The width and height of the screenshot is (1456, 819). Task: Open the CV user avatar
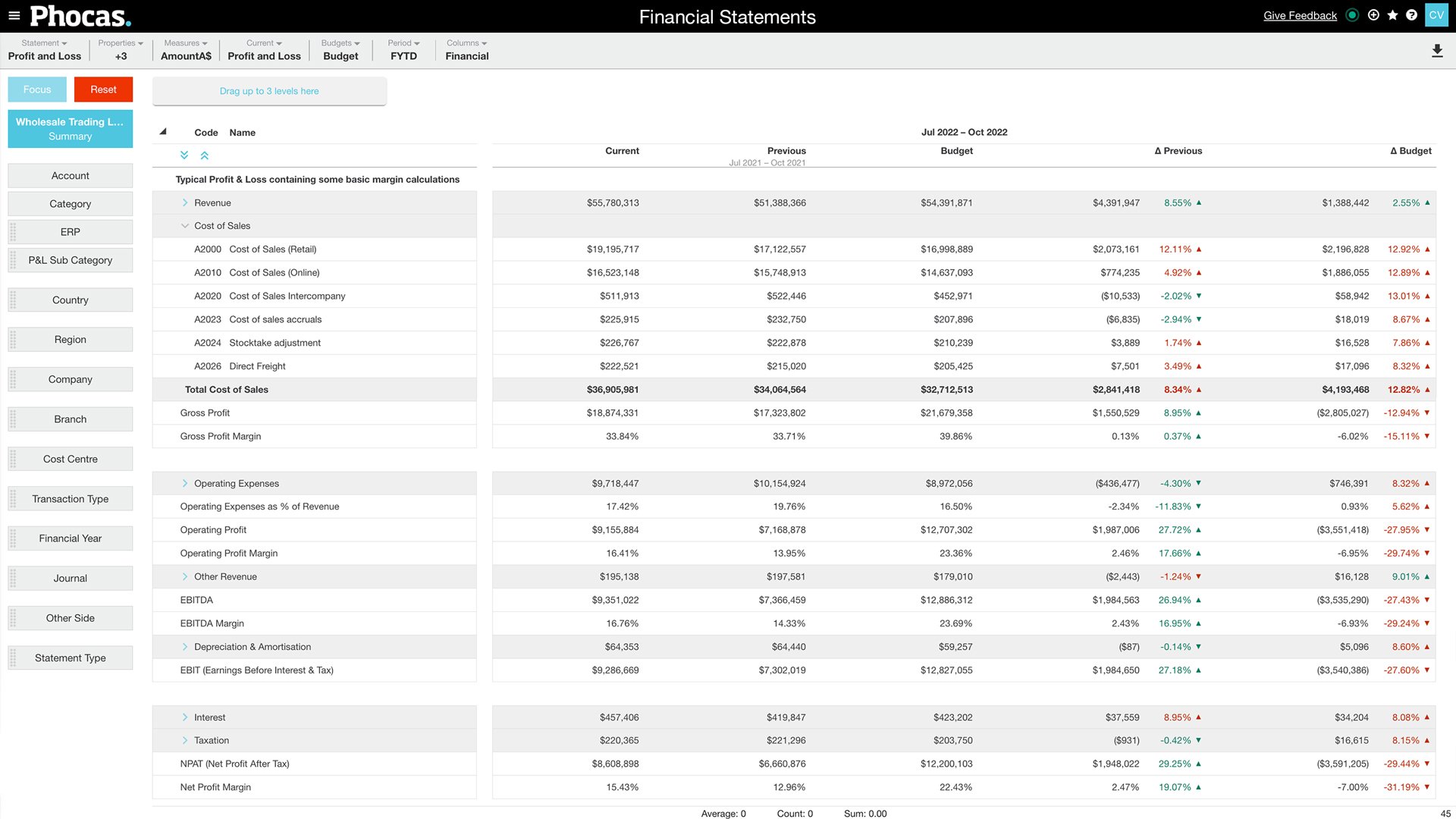pyautogui.click(x=1436, y=15)
